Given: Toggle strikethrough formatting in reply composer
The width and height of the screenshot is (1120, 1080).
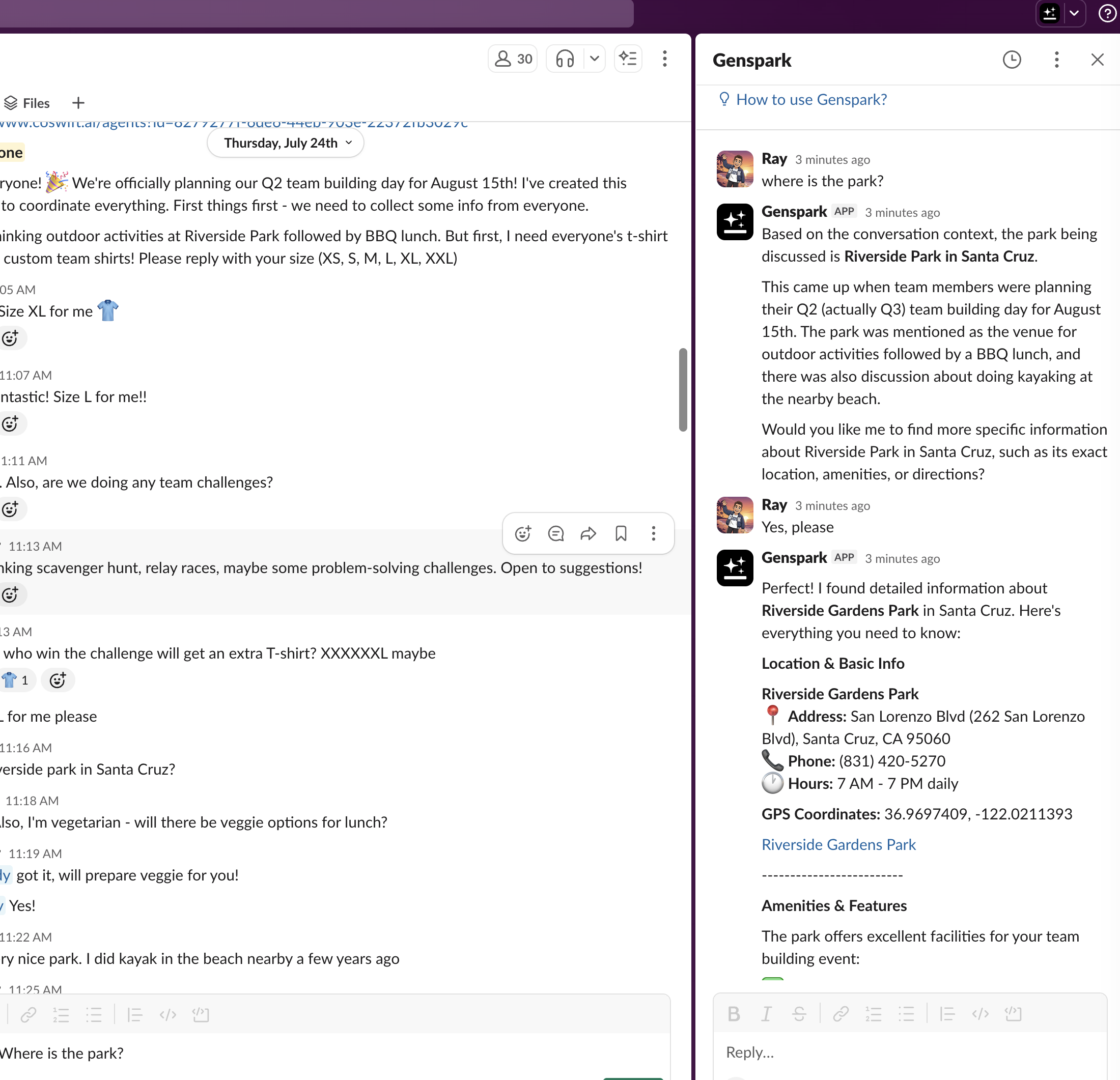Looking at the screenshot, I should (x=799, y=1014).
